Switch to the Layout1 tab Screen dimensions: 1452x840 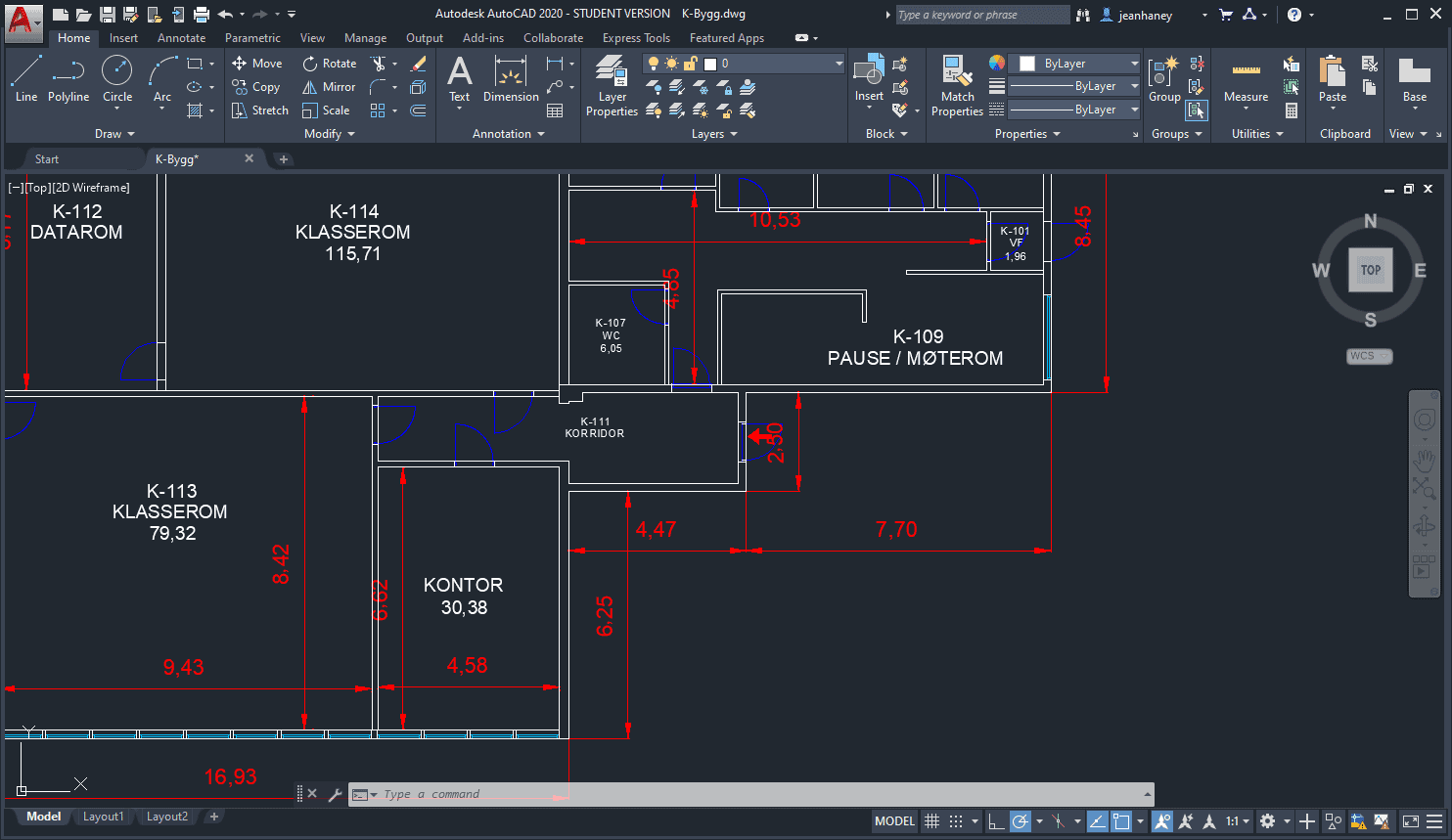pos(103,817)
